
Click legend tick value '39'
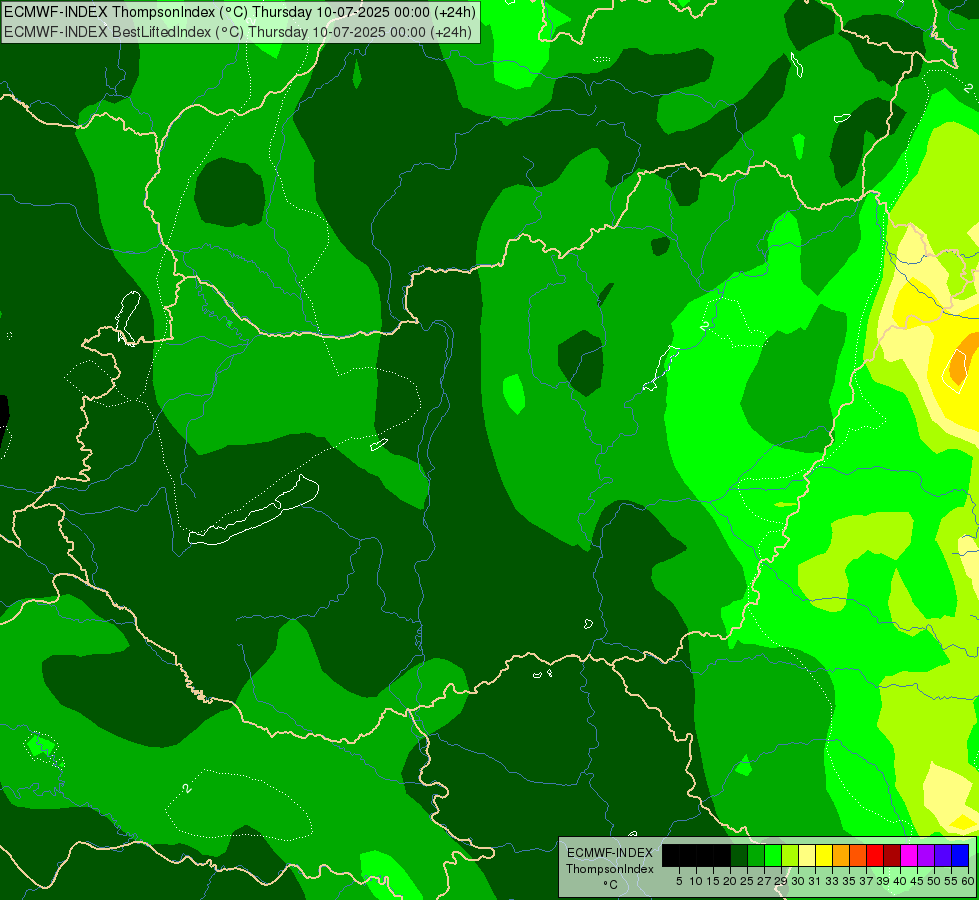883,881
